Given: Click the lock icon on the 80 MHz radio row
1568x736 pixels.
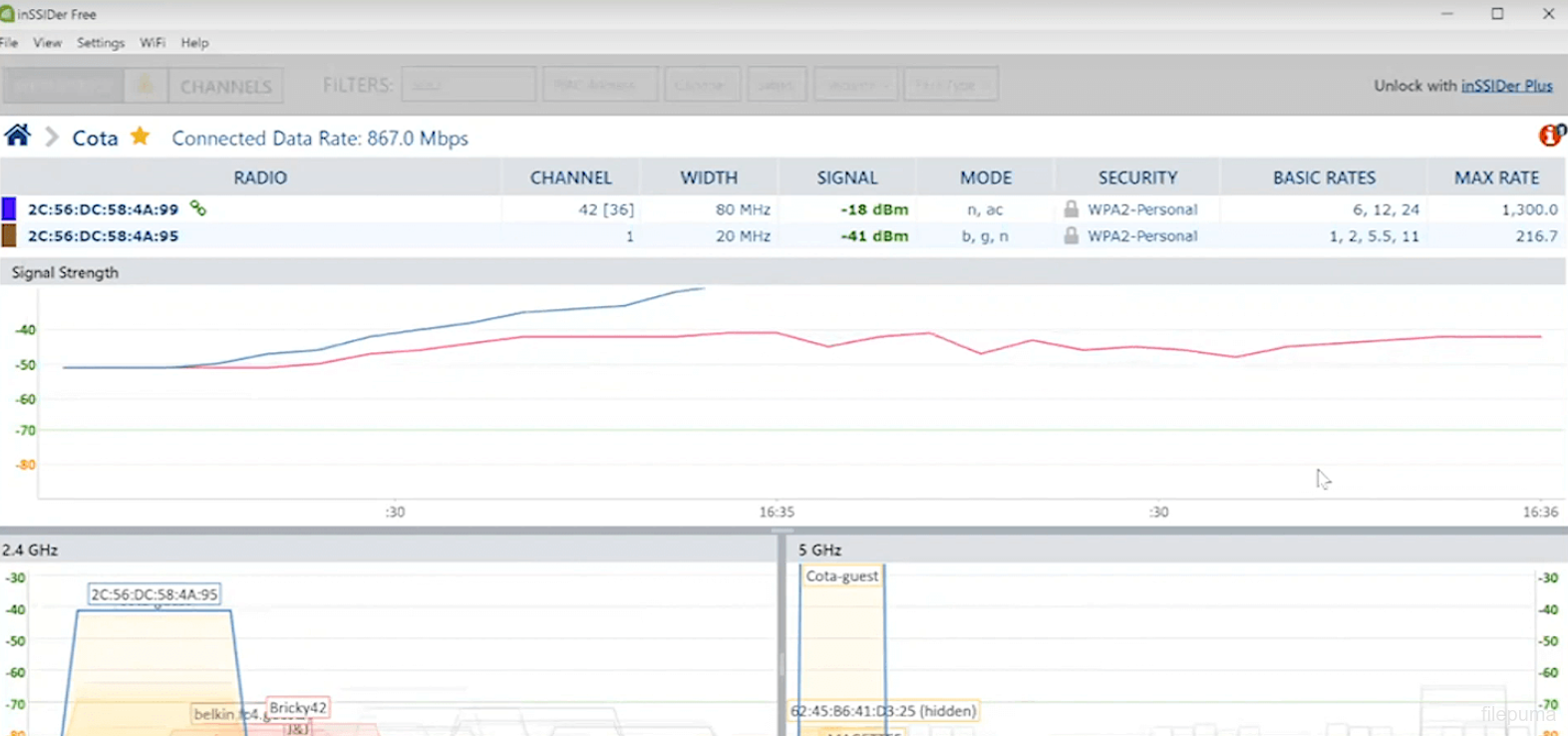Looking at the screenshot, I should click(1071, 209).
